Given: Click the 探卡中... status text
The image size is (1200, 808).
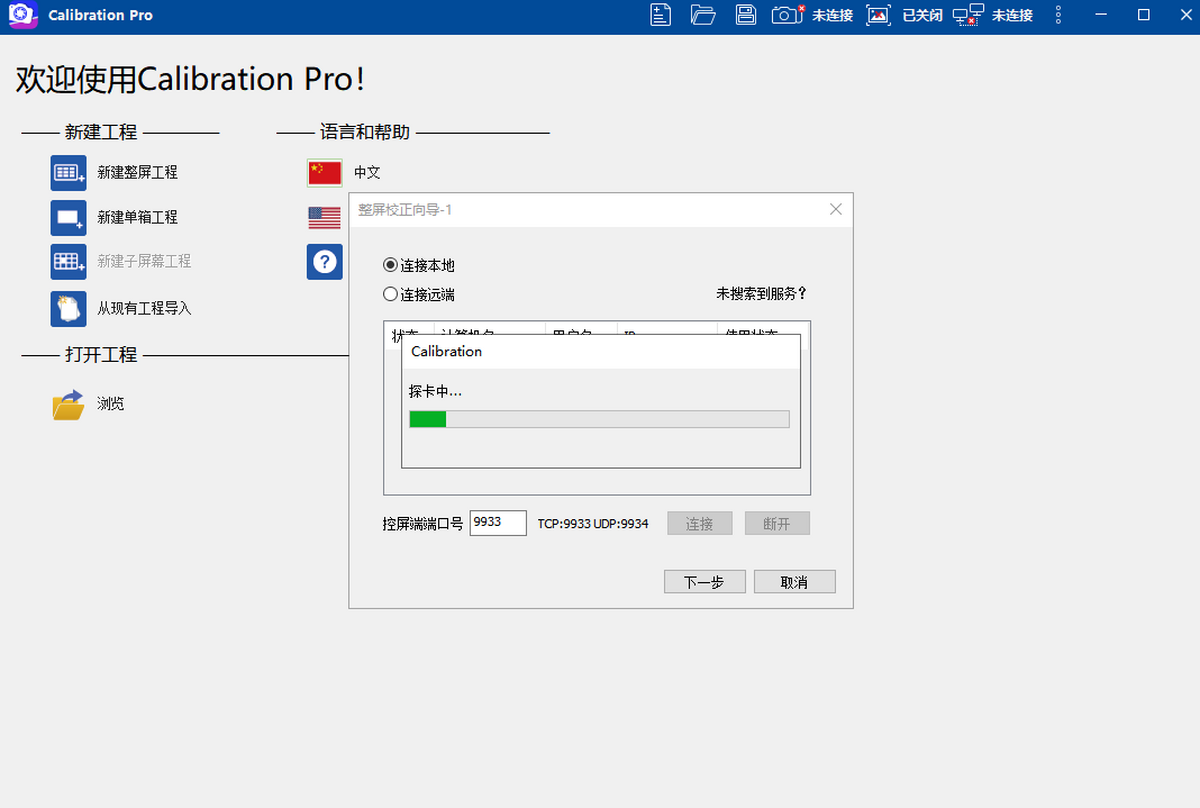Looking at the screenshot, I should point(435,391).
